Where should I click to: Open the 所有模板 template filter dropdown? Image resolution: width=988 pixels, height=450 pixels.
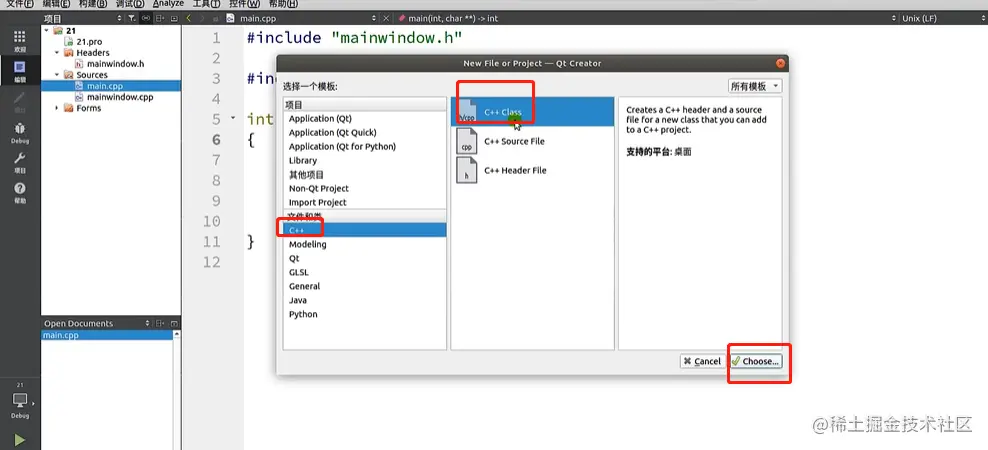pyautogui.click(x=755, y=86)
